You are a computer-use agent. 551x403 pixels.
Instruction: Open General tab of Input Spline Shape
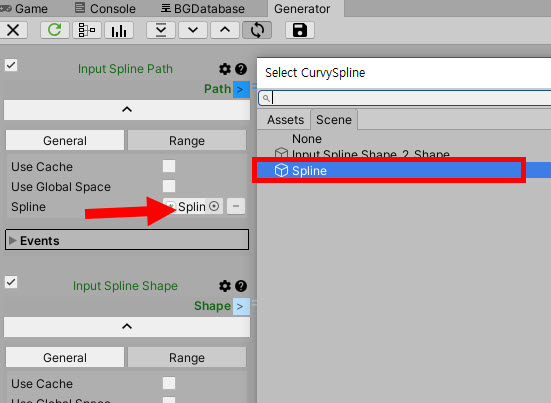click(x=65, y=358)
